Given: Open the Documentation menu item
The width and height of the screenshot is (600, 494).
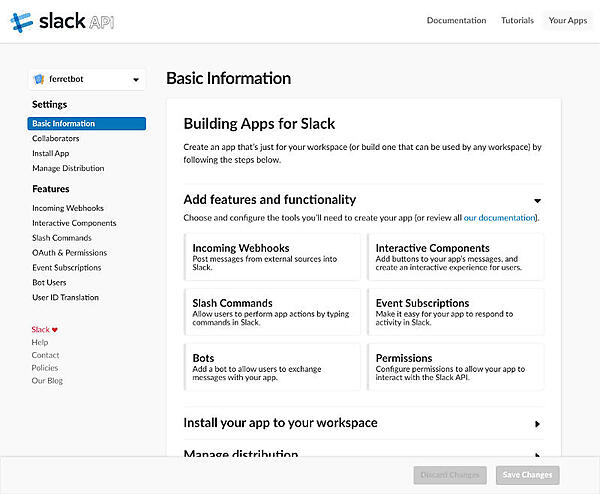Looking at the screenshot, I should pos(456,20).
